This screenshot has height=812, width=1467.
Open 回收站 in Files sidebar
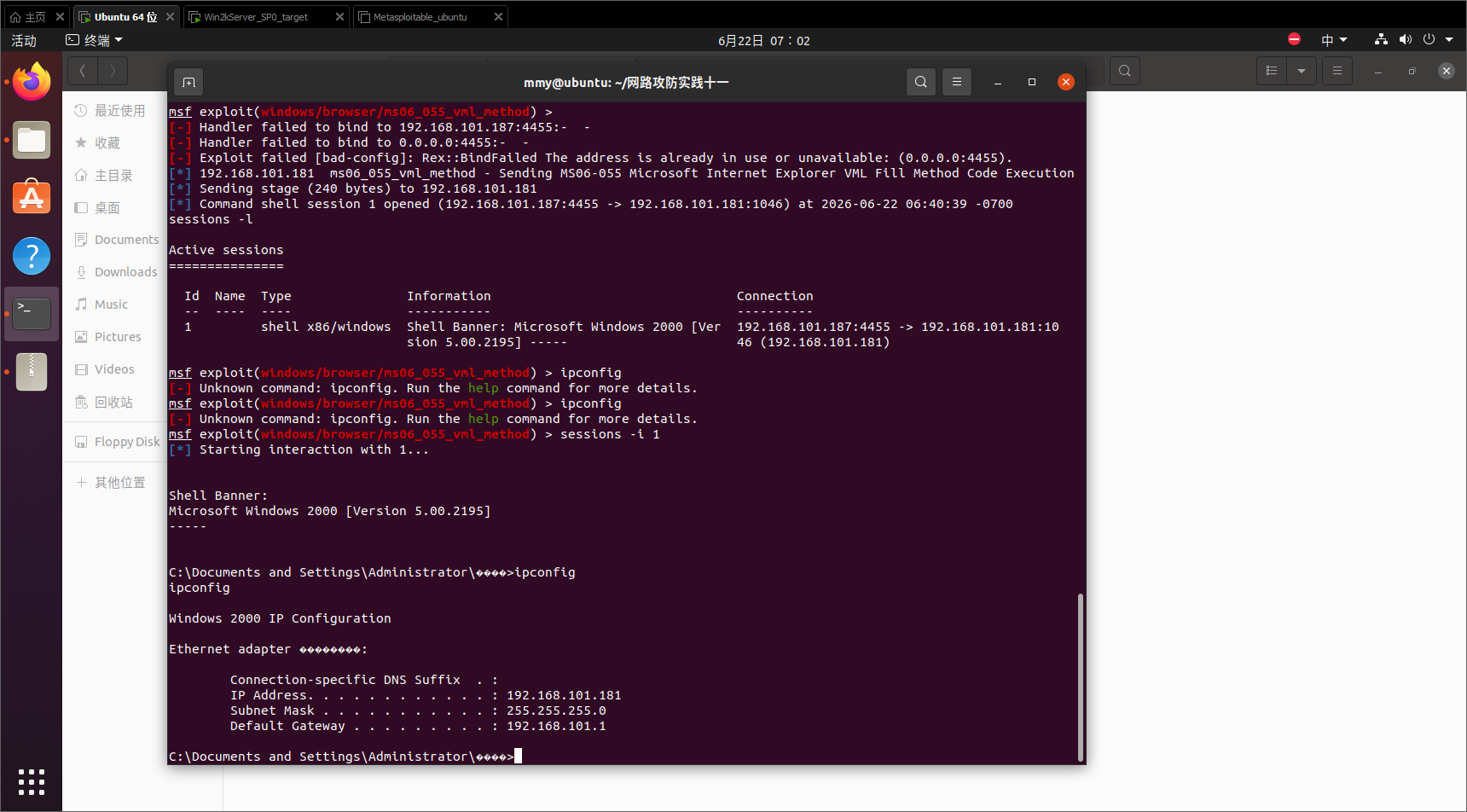coord(114,403)
